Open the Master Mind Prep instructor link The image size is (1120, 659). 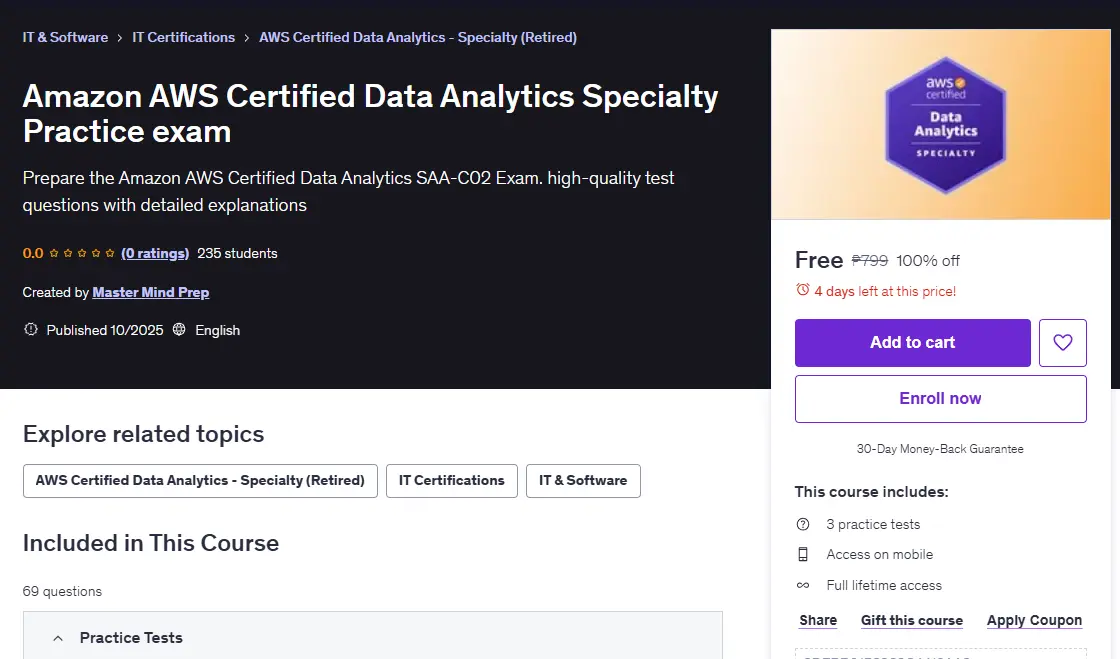coord(151,292)
